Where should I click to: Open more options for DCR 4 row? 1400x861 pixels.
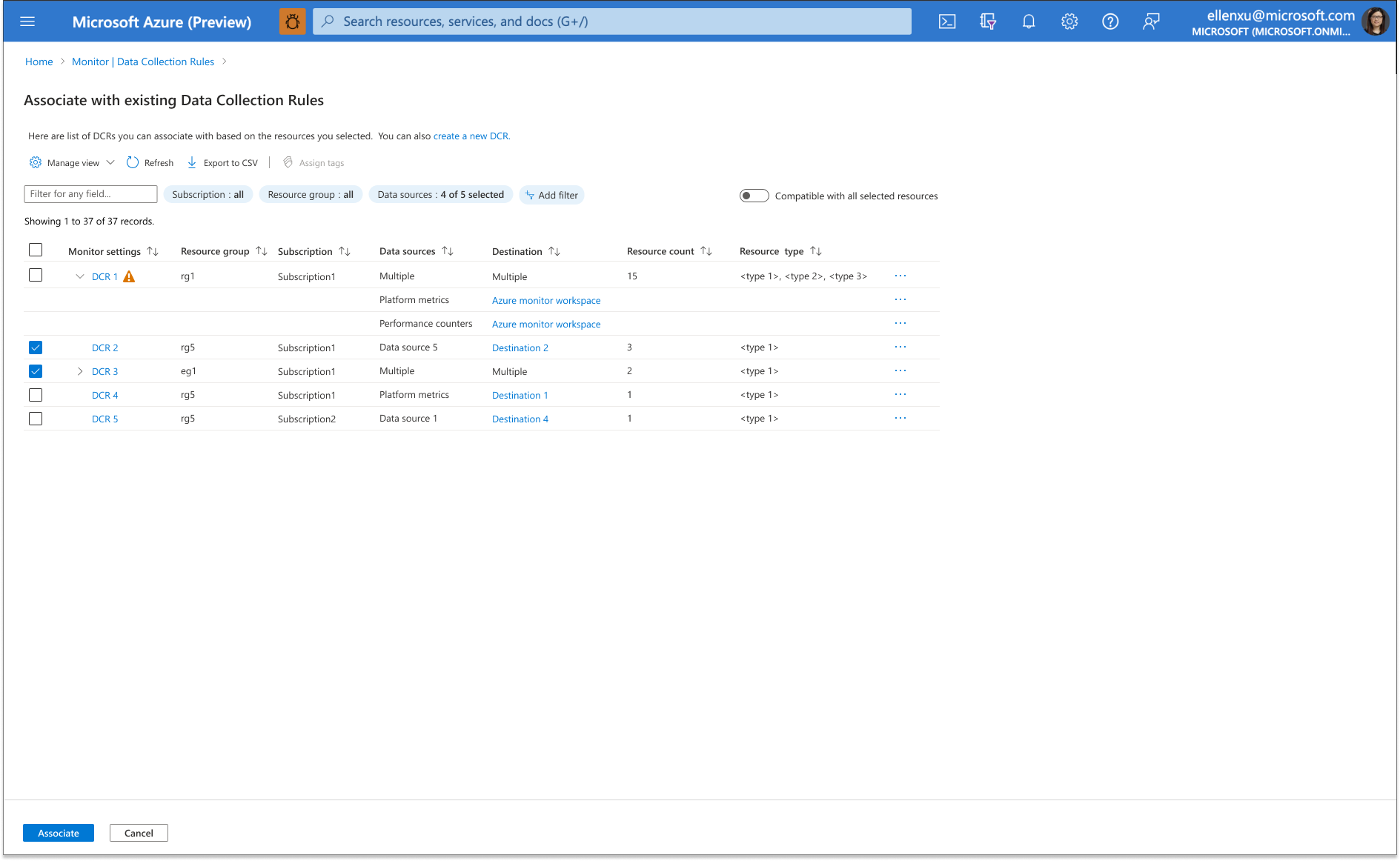(900, 394)
